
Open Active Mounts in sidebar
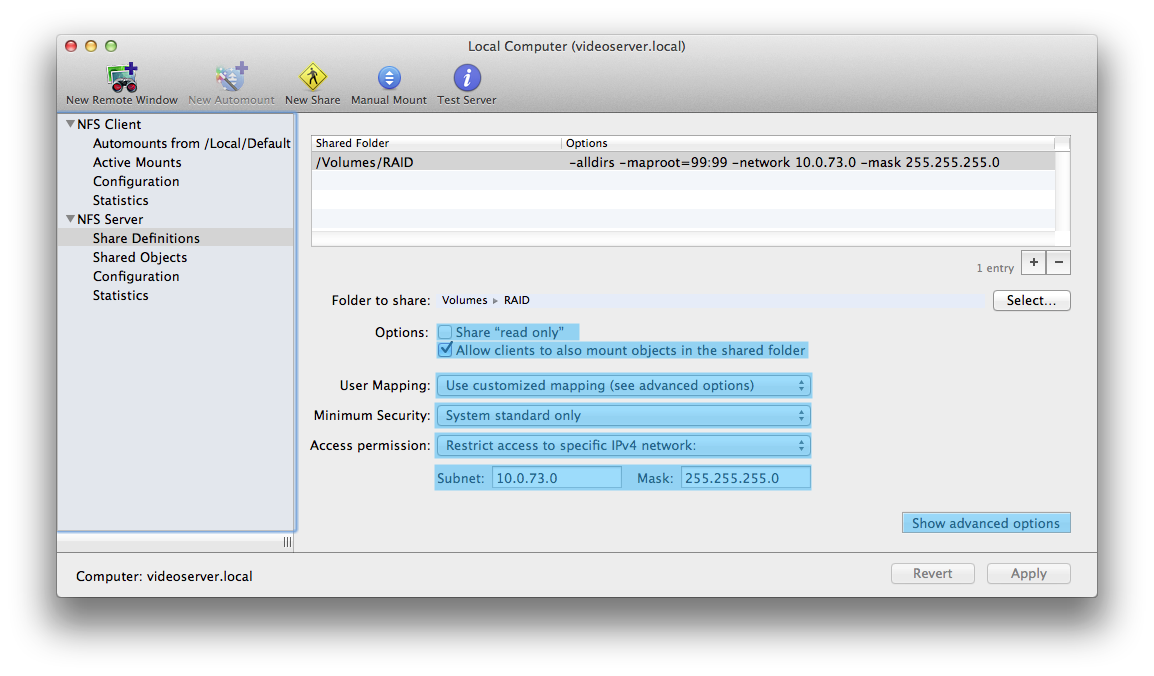137,163
